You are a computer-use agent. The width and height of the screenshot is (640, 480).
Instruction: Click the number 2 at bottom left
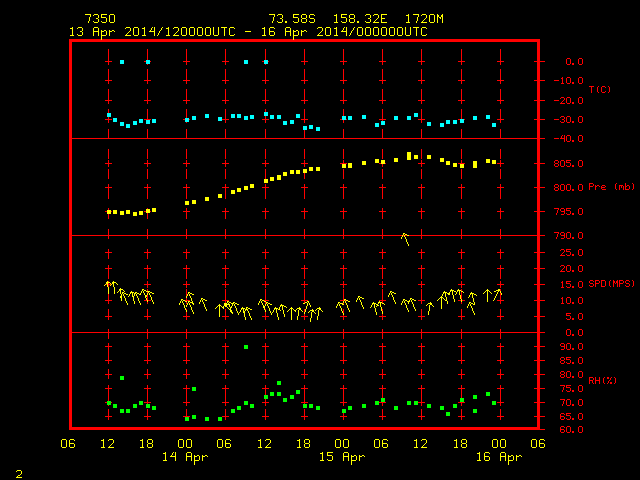[19, 474]
